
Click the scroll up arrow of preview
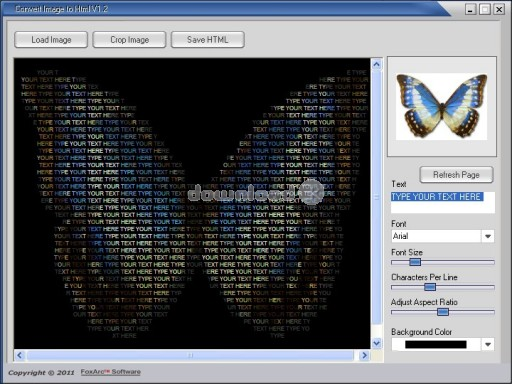(377, 64)
